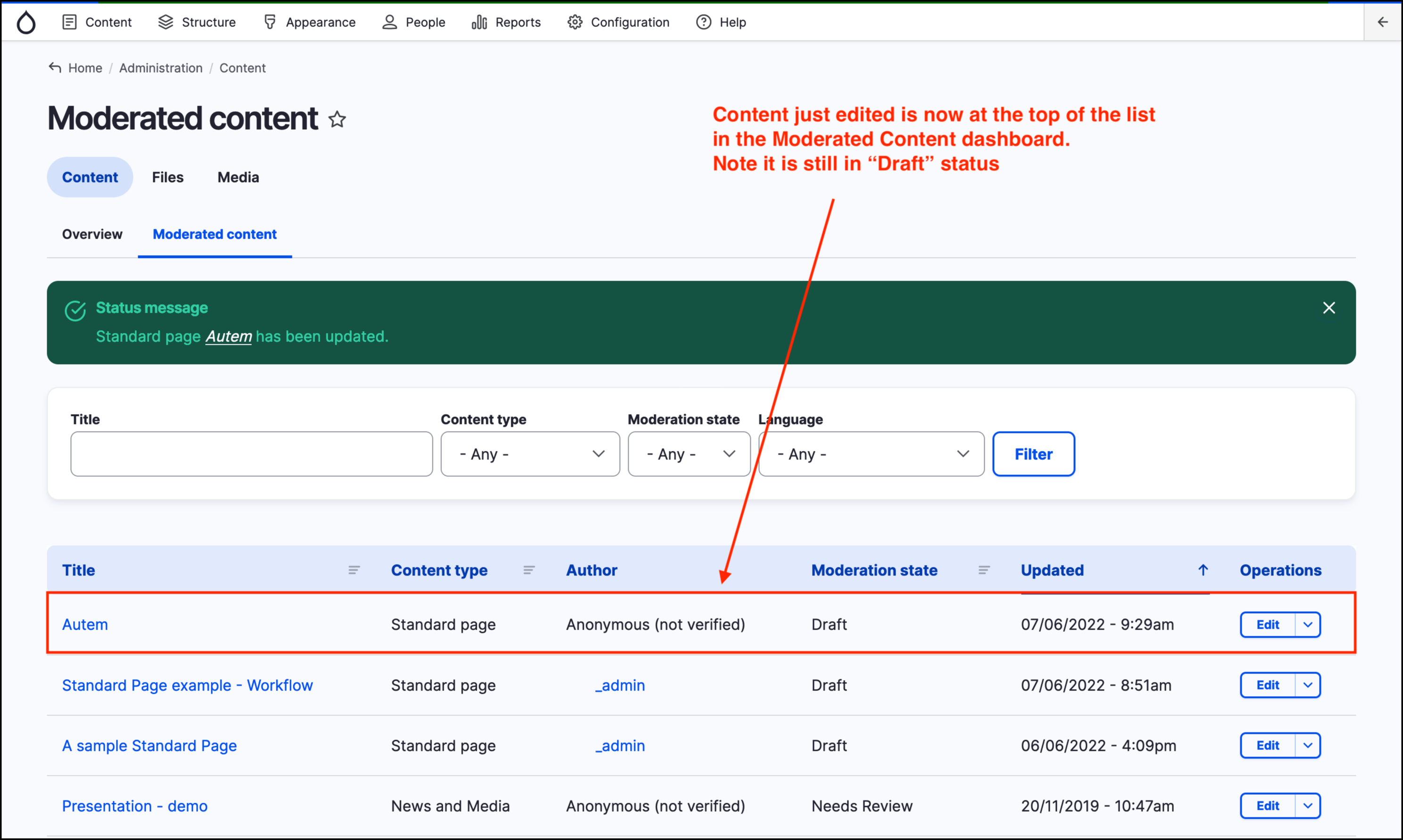Click into the Title filter text field

251,454
